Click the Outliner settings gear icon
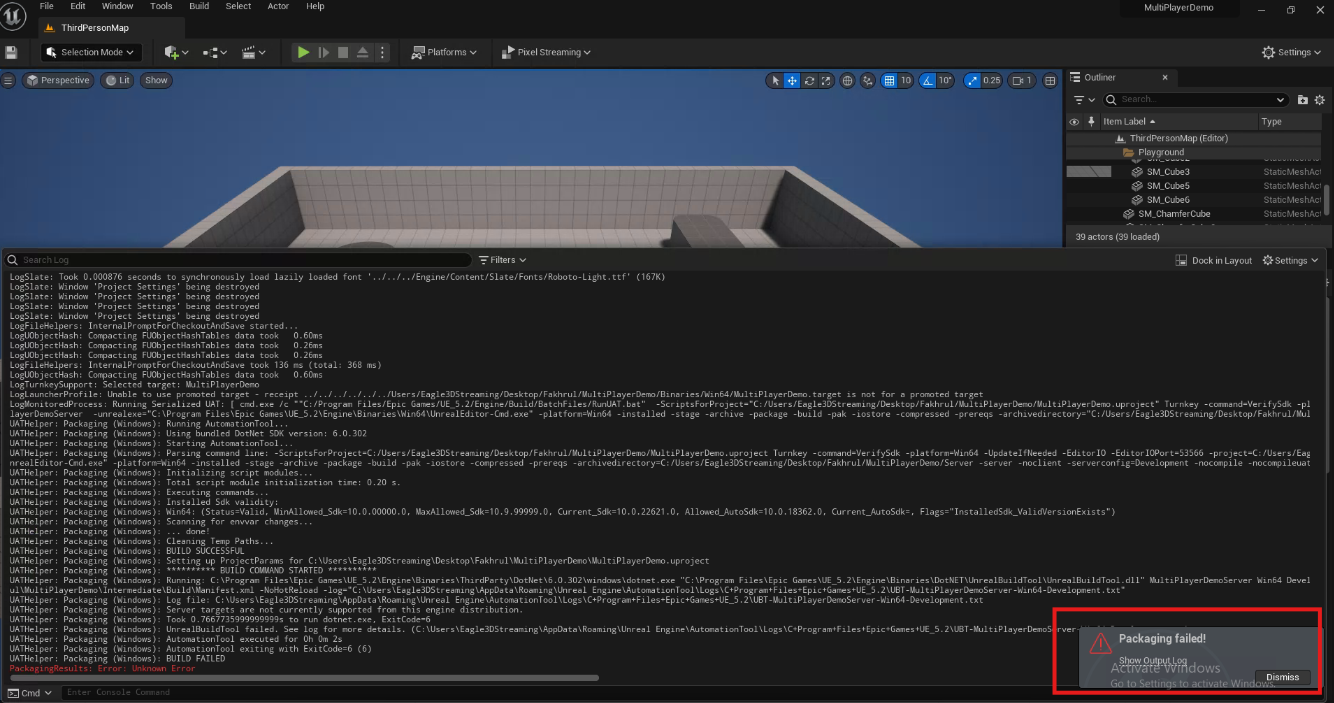 click(x=1319, y=100)
